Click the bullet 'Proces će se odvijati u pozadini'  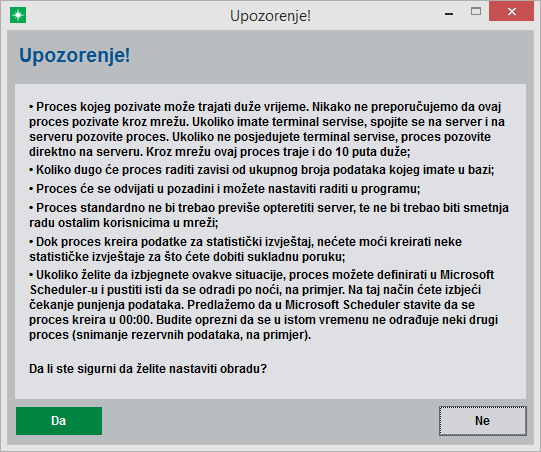[x=225, y=189]
